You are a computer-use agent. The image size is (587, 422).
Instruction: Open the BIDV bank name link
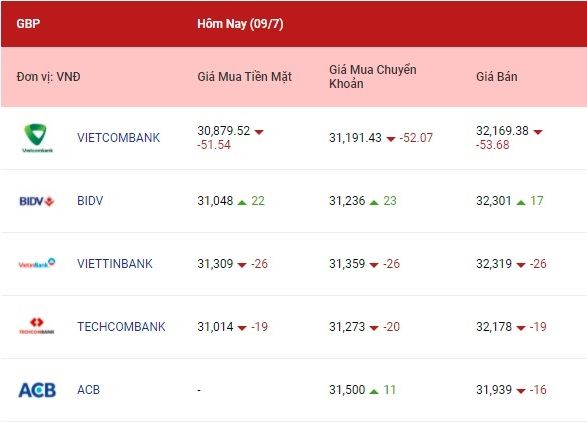[x=90, y=201]
